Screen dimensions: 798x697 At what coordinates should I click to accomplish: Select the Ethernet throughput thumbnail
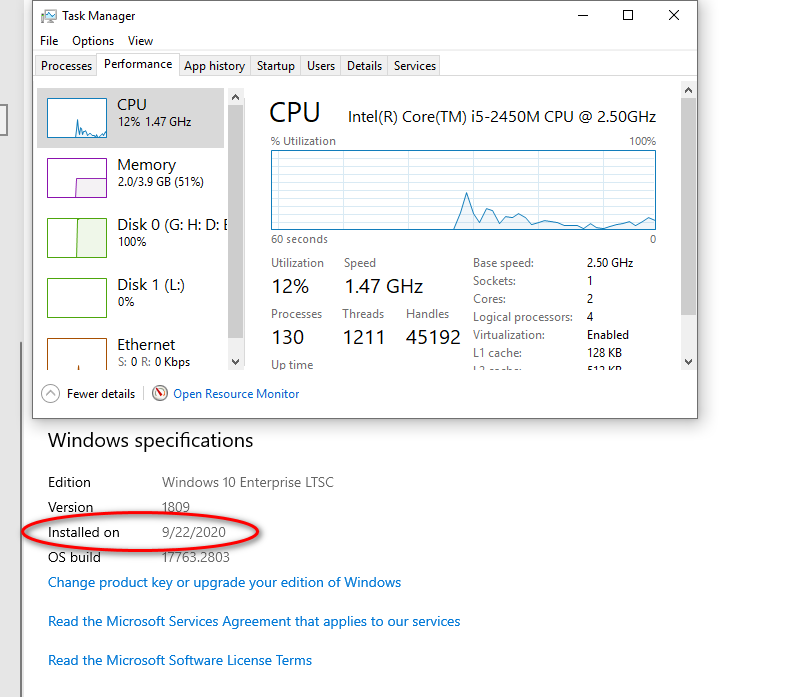tap(77, 354)
